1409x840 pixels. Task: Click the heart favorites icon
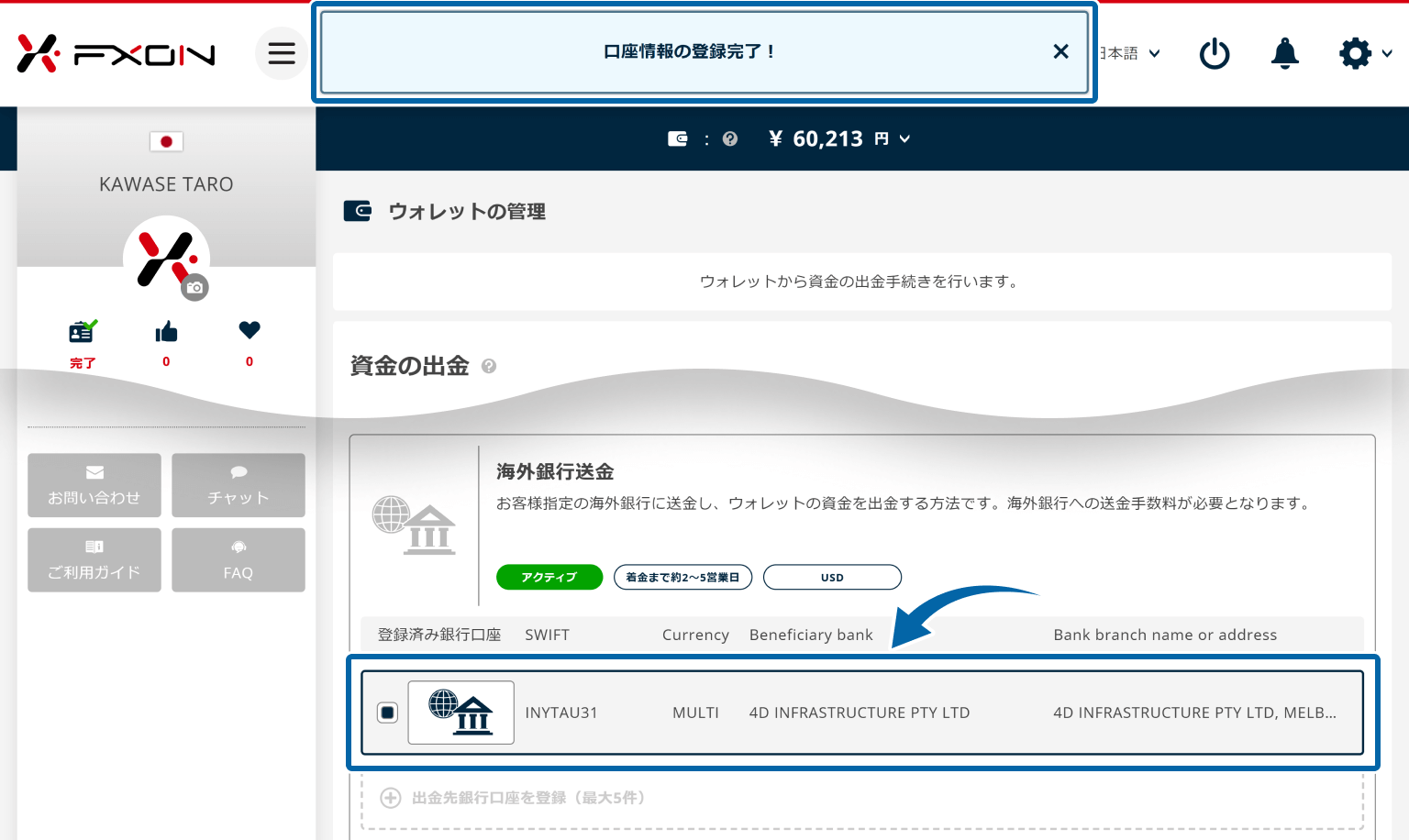tap(250, 330)
